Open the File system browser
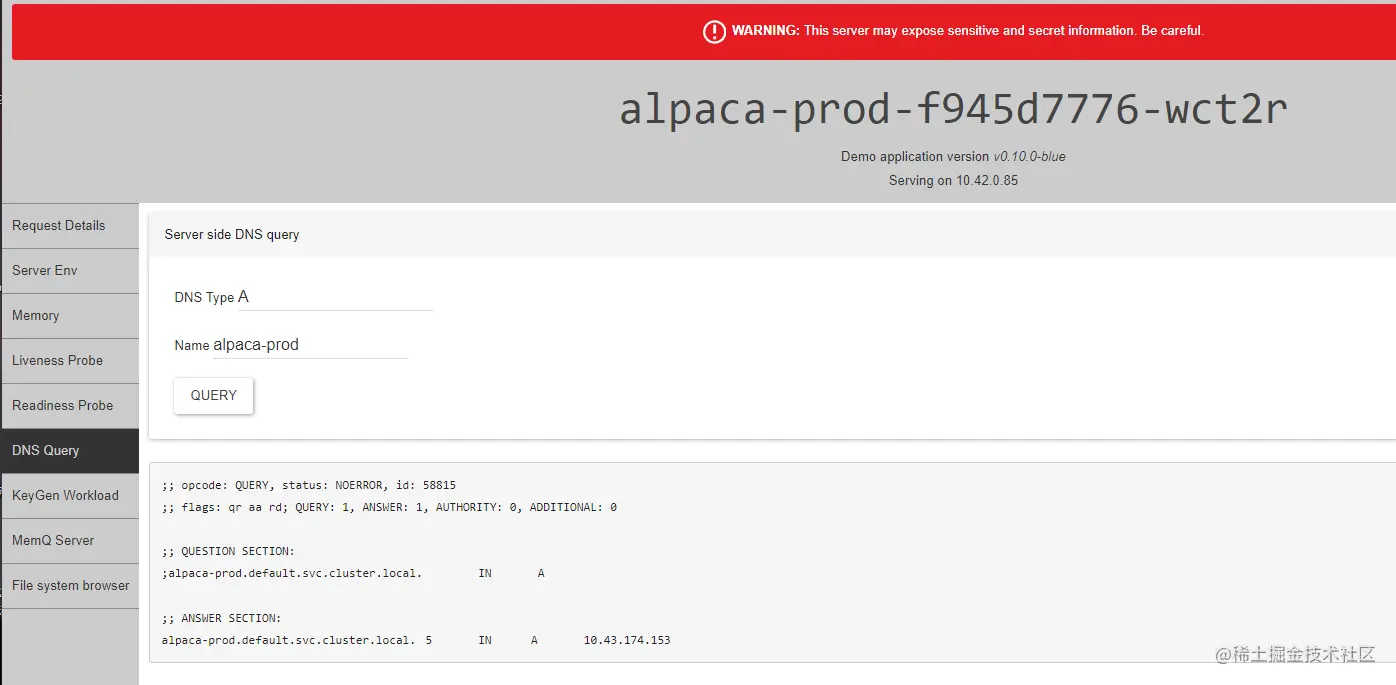The height and width of the screenshot is (685, 1396). (70, 585)
